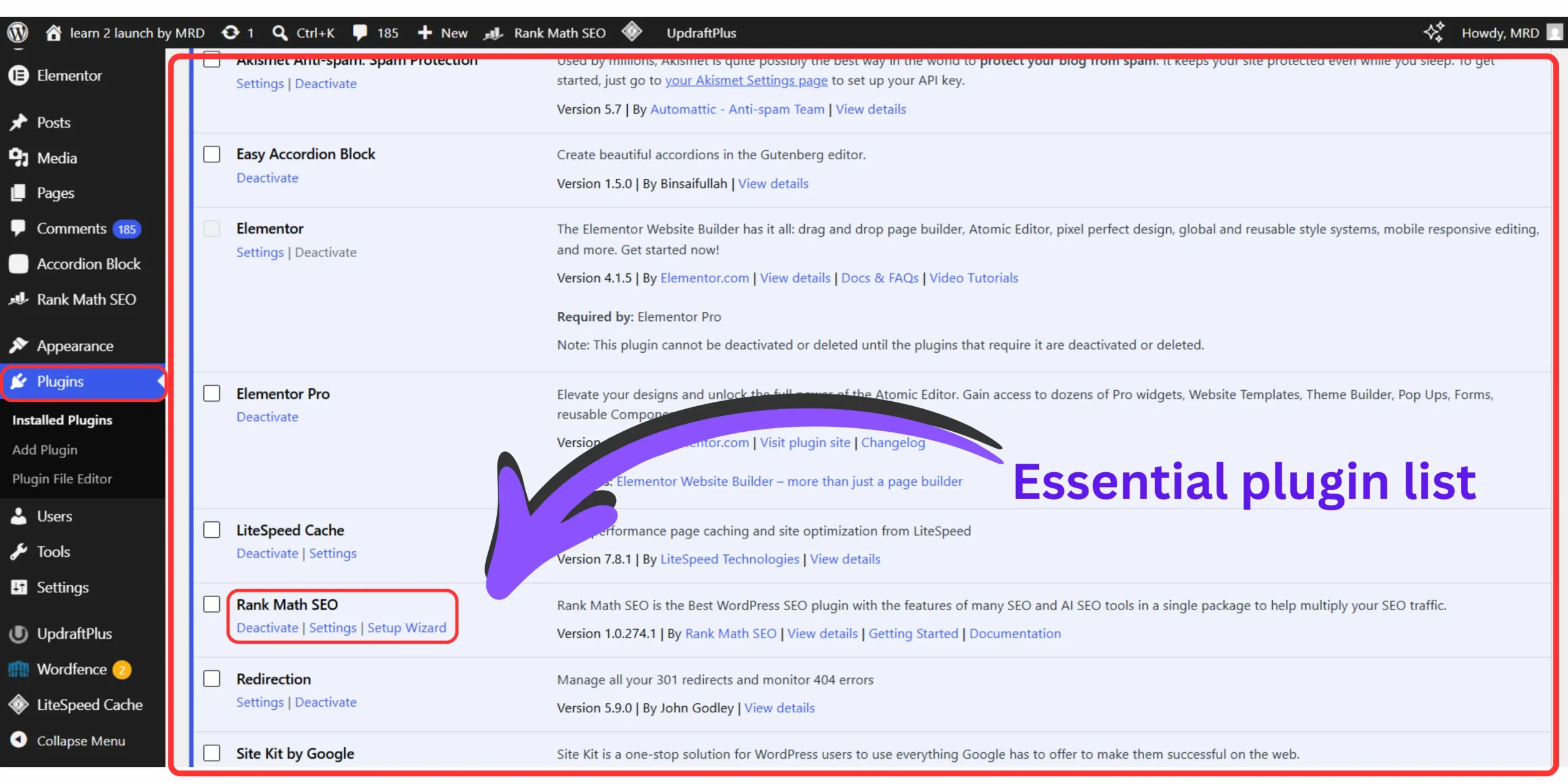Screen dimensions: 1568x784
Task: Check the Redirection plugin checkbox
Action: pos(212,679)
